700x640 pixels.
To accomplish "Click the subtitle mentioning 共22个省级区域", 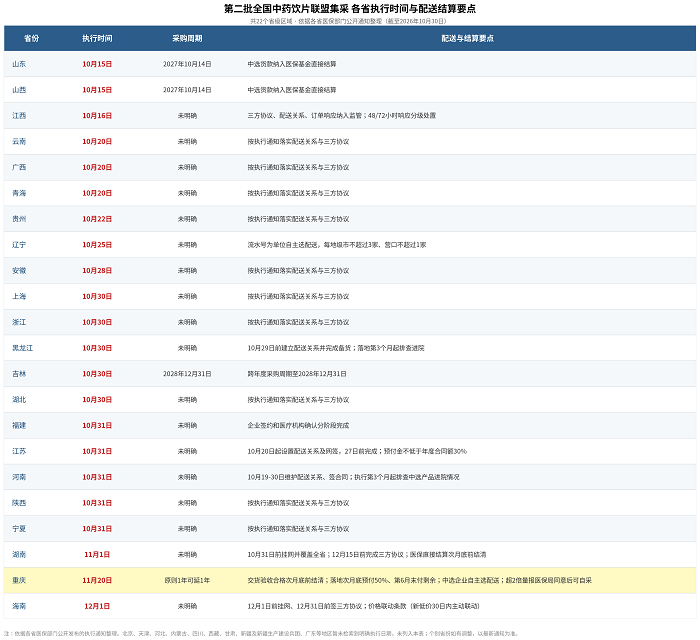I will click(x=348, y=21).
